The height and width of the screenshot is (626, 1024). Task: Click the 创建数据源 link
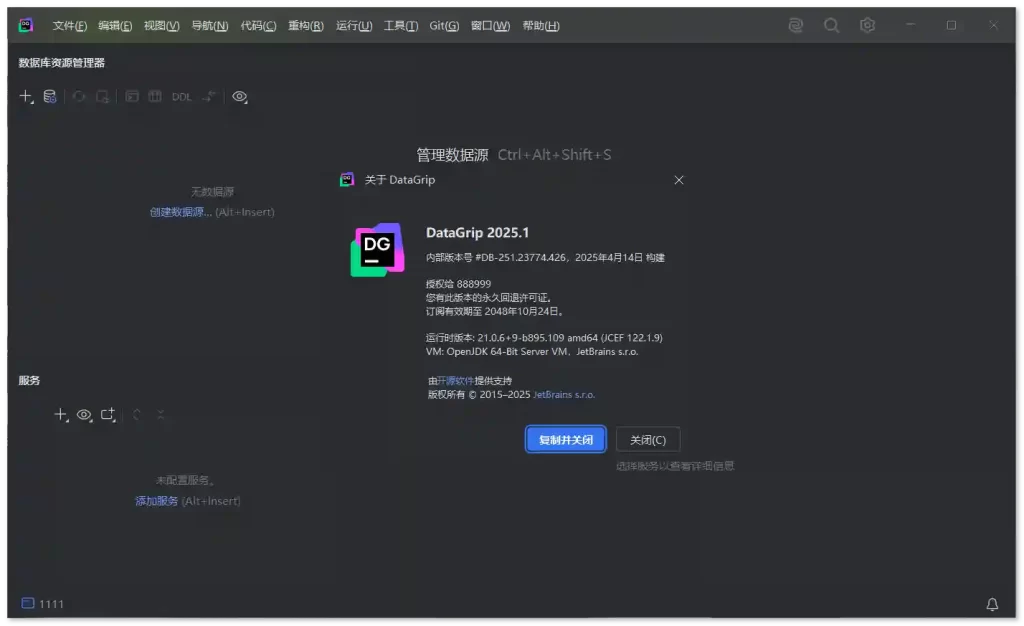tap(180, 212)
